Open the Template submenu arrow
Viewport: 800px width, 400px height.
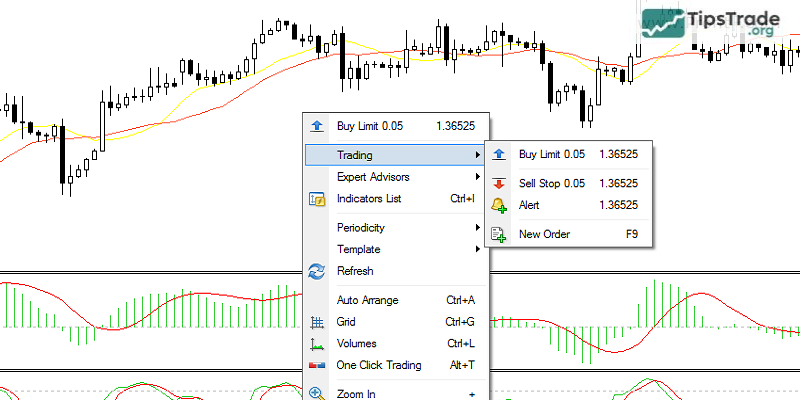pos(478,249)
